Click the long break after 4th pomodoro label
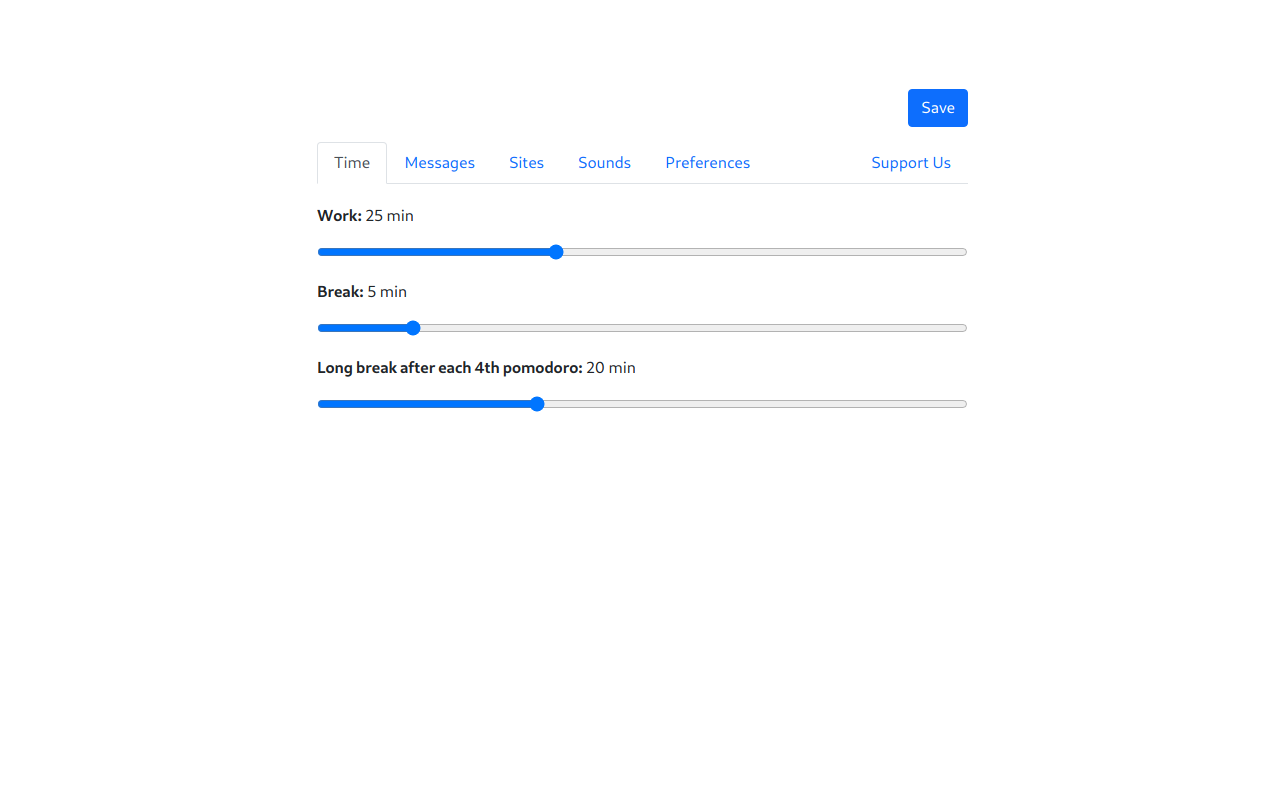 coord(476,367)
